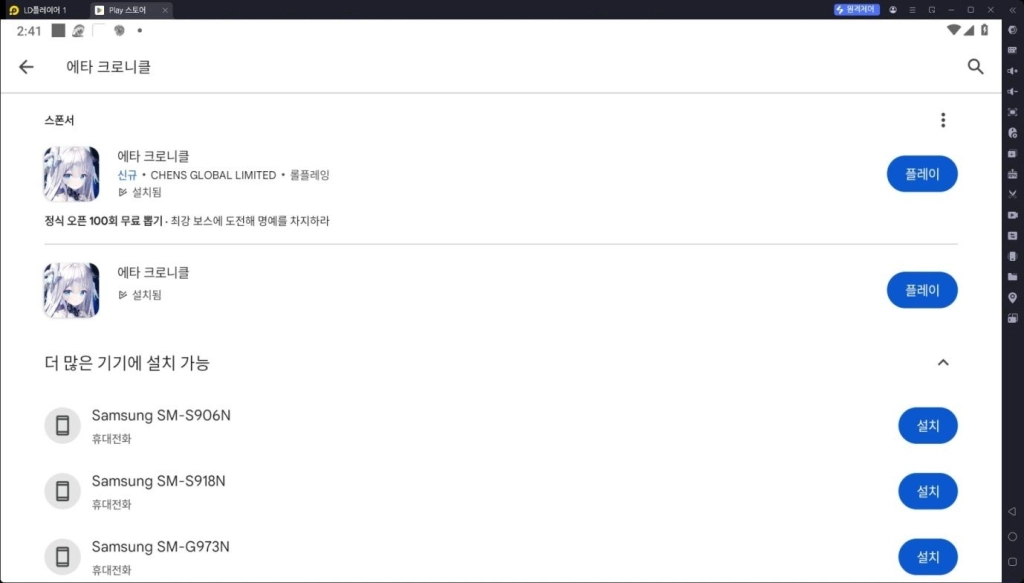Image resolution: width=1024 pixels, height=583 pixels.
Task: Open the shared folder icon in sidebar
Action: coord(1012,277)
